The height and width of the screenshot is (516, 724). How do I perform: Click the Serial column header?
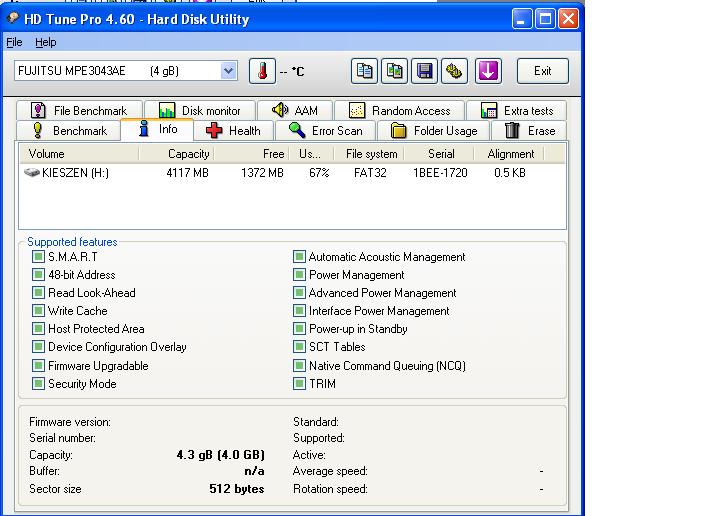tap(440, 154)
